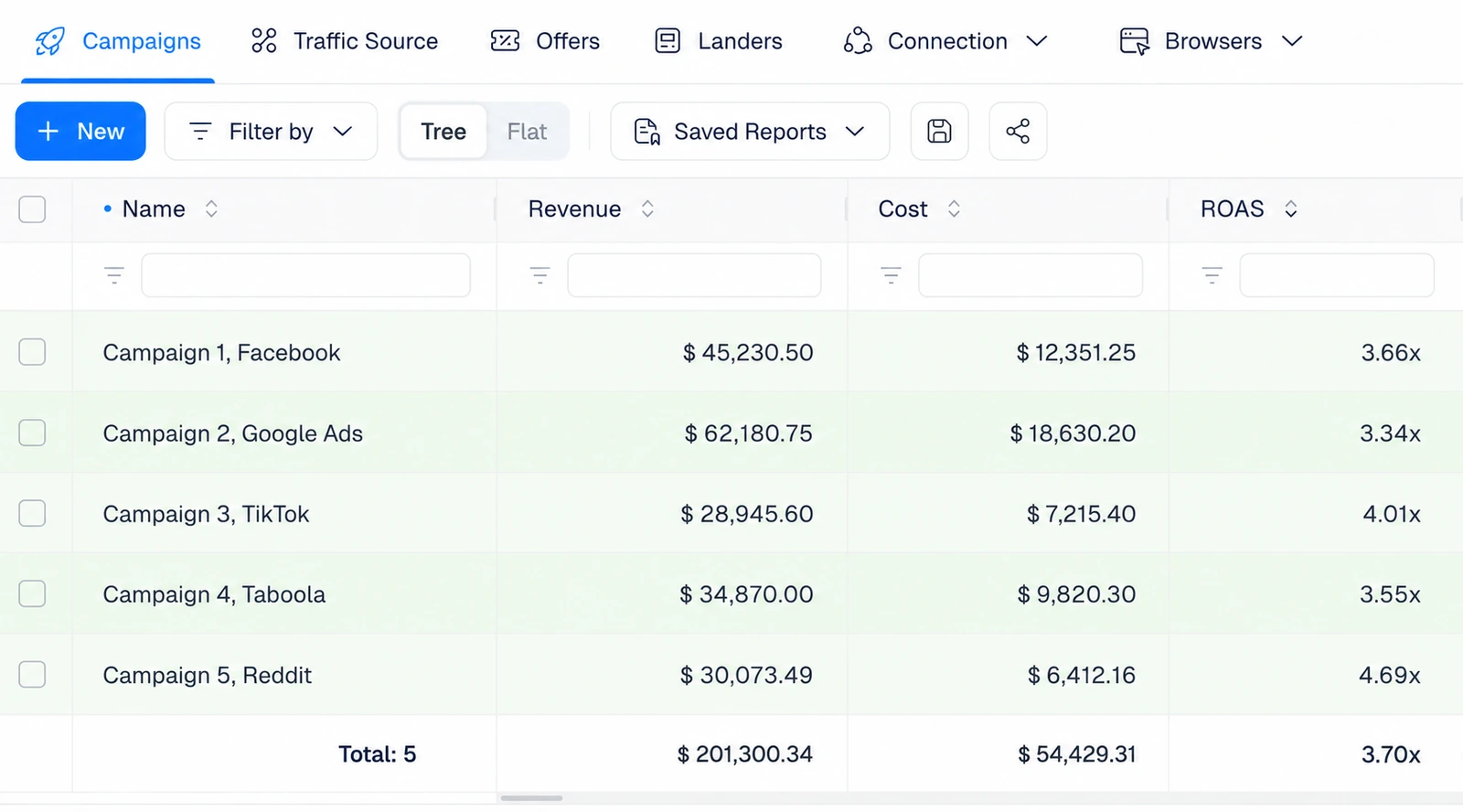Open the Offers tab
1463x812 pixels.
(x=545, y=41)
